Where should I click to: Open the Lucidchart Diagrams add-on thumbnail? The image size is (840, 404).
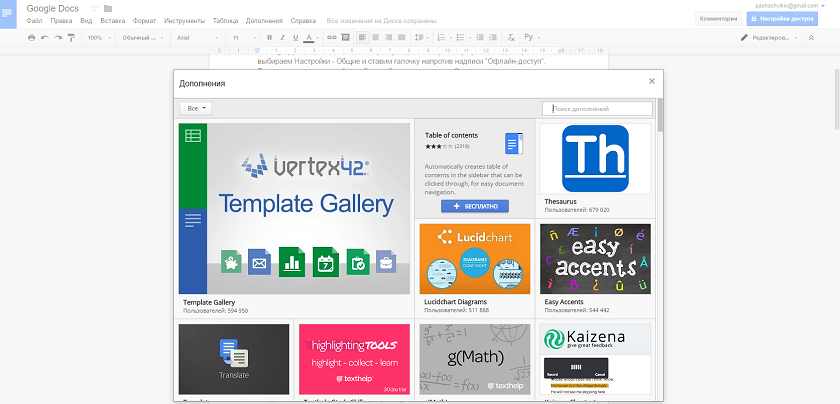475,259
